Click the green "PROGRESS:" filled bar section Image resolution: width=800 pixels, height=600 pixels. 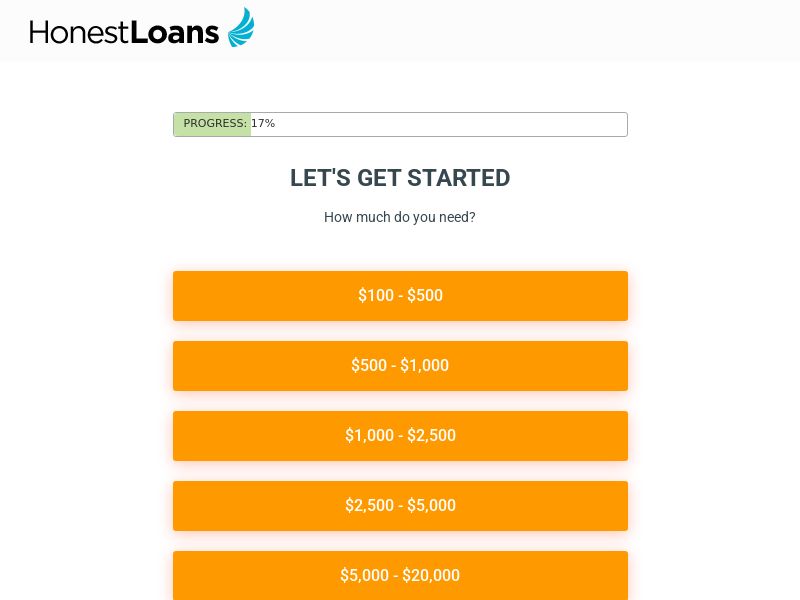pyautogui.click(x=213, y=124)
